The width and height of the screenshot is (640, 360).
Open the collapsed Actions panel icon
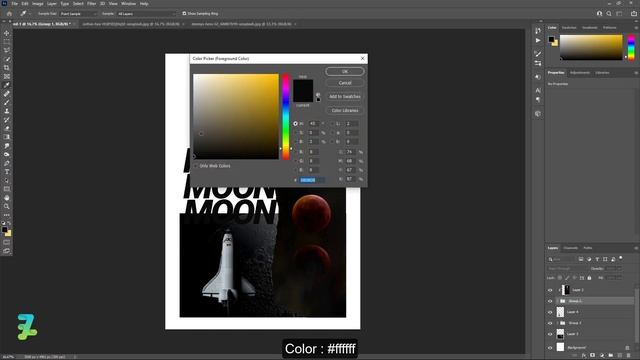coord(538,40)
